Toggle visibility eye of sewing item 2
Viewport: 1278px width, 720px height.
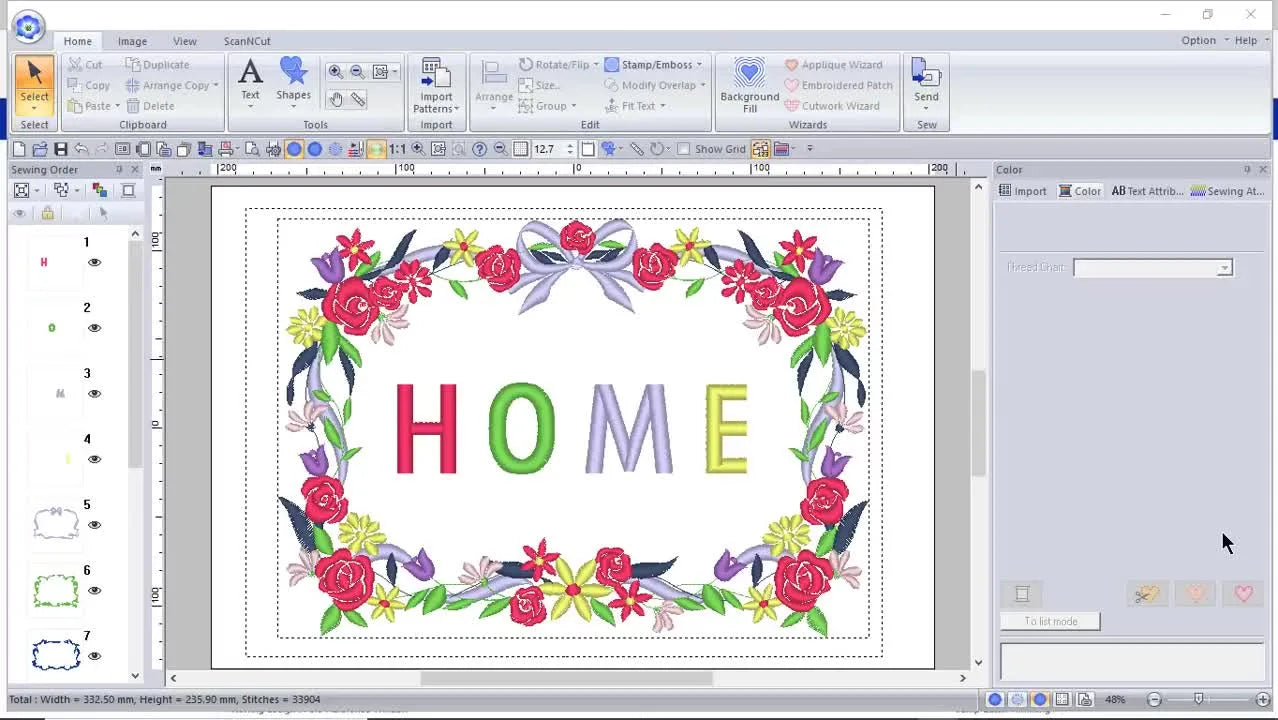tap(94, 328)
